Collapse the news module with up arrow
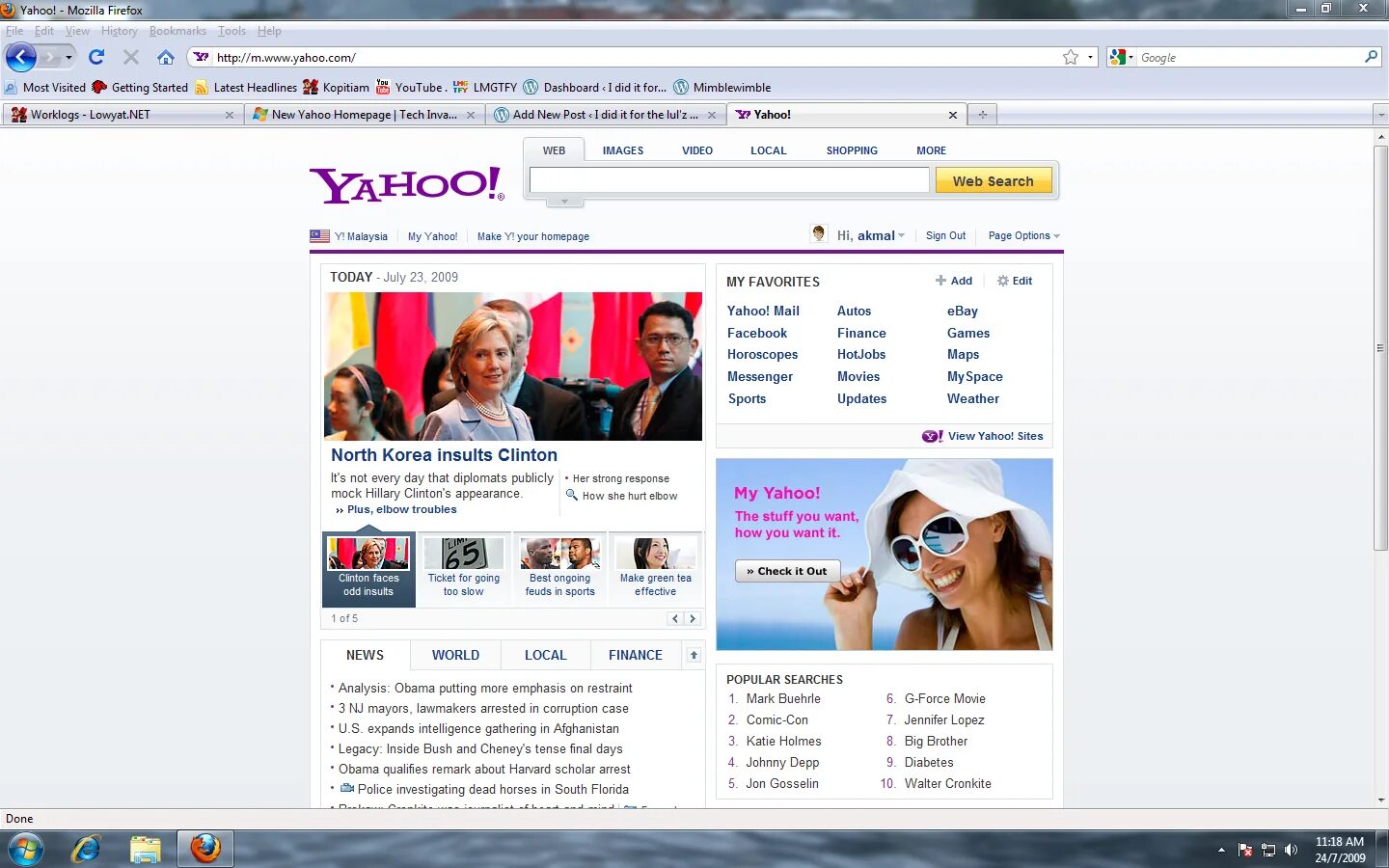Screen dimensions: 1389x868 click(694, 655)
